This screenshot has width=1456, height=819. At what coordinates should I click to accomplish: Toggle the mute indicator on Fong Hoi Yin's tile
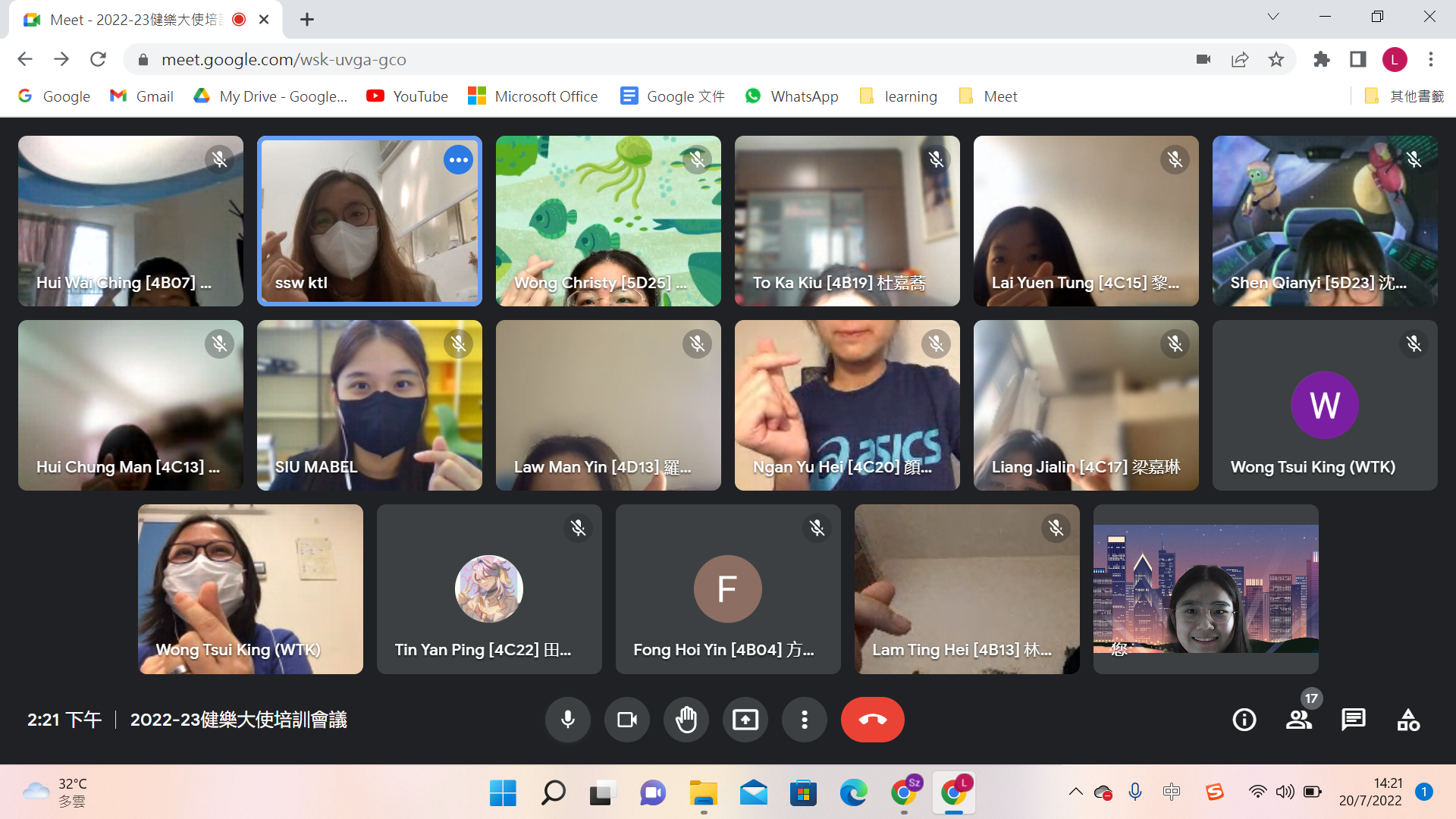(816, 529)
